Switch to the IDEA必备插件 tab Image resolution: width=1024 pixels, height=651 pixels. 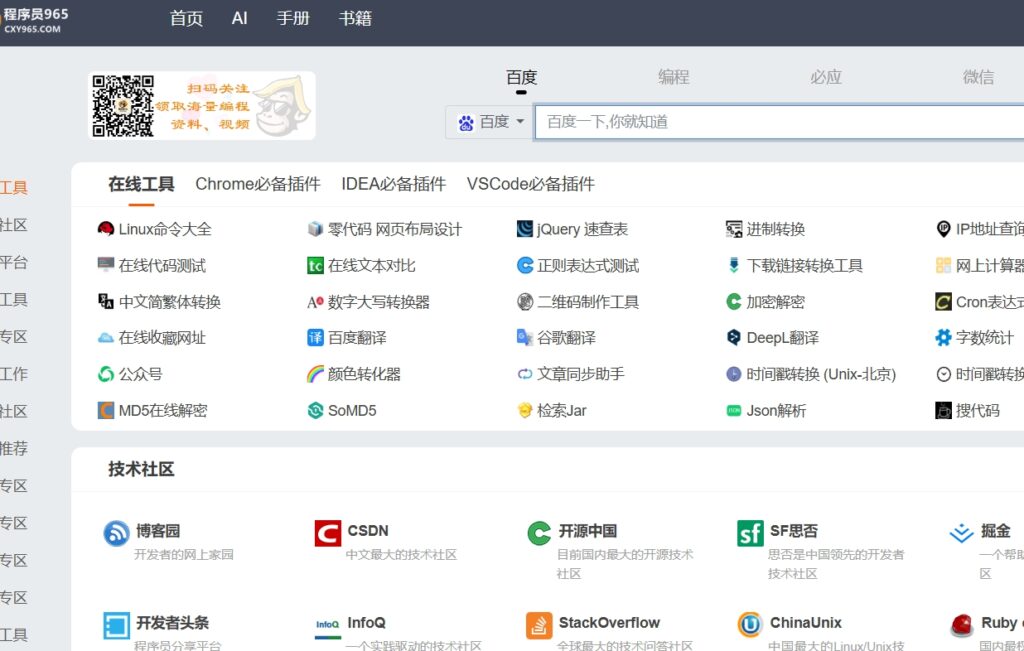(393, 184)
